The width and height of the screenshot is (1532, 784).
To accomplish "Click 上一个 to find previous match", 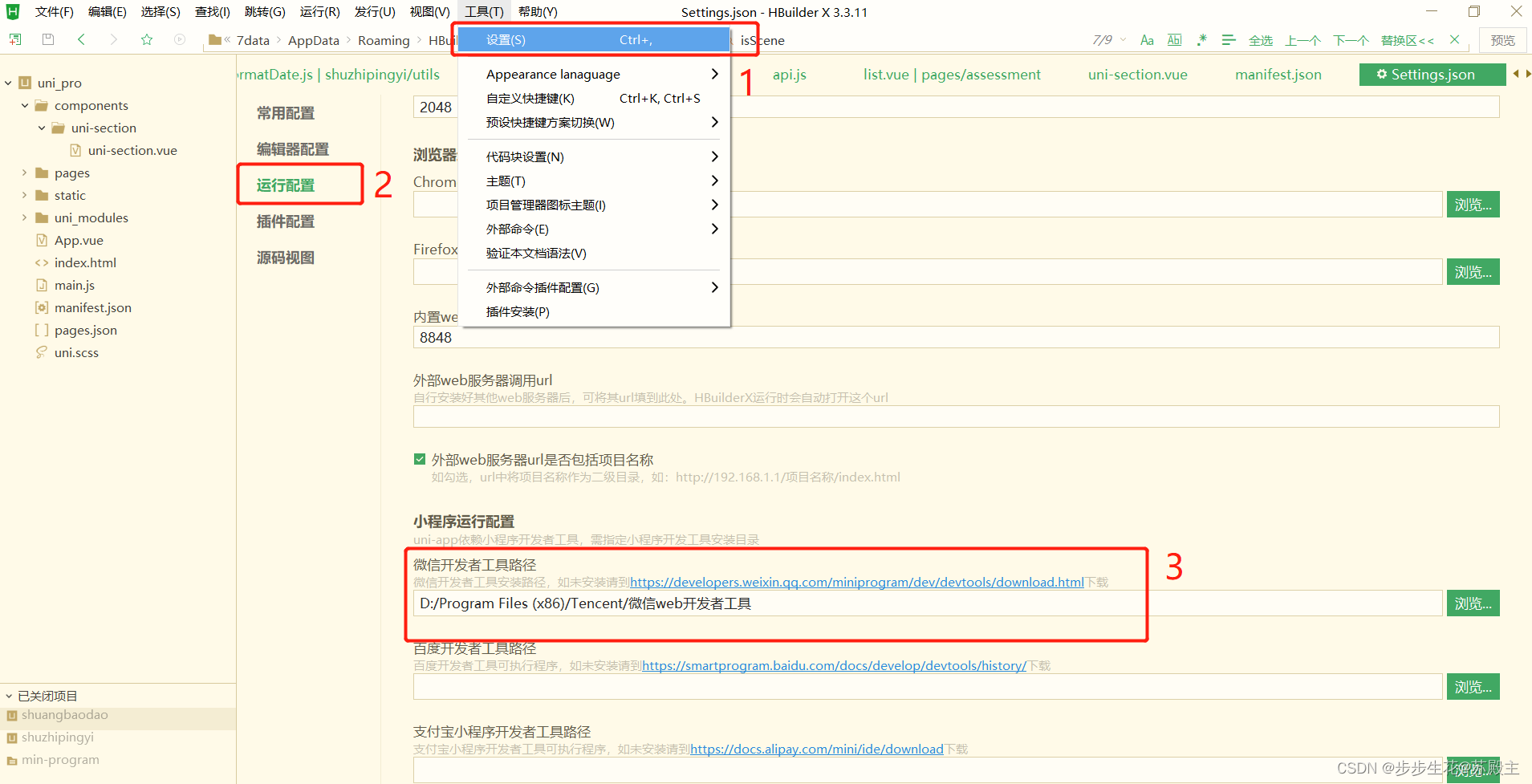I will [1303, 40].
